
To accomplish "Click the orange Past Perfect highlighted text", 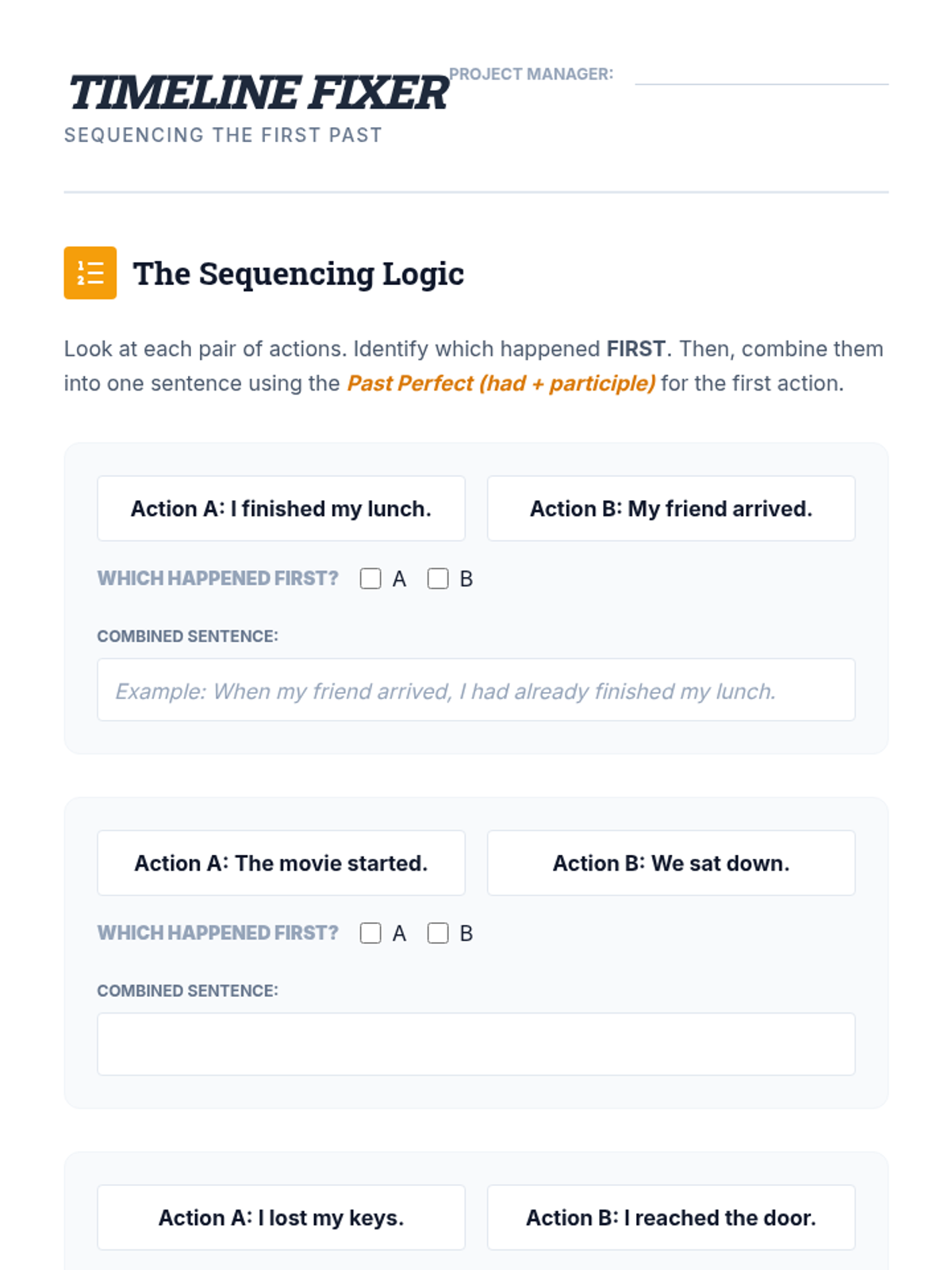I will (501, 383).
